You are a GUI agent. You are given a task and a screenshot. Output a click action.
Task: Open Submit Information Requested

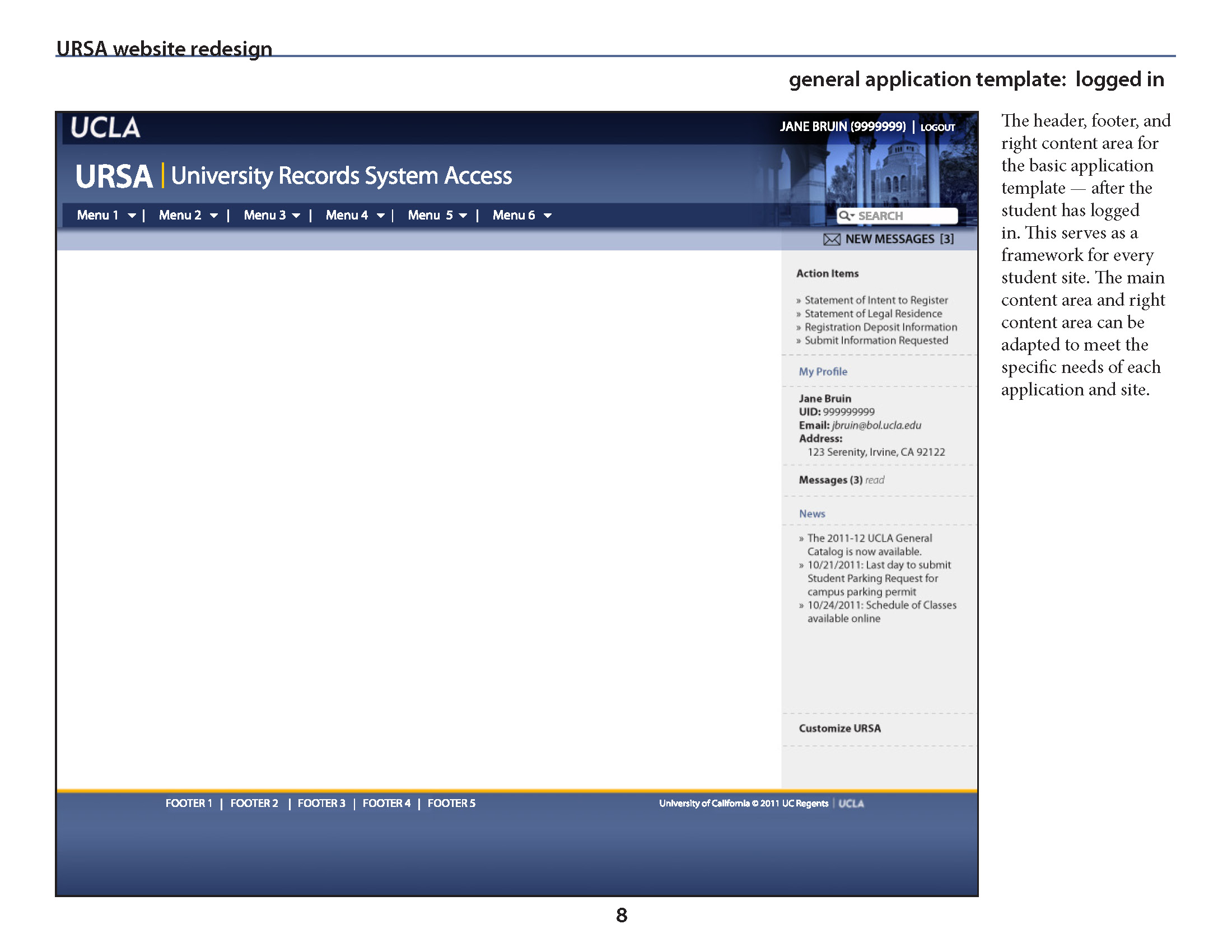pos(876,340)
